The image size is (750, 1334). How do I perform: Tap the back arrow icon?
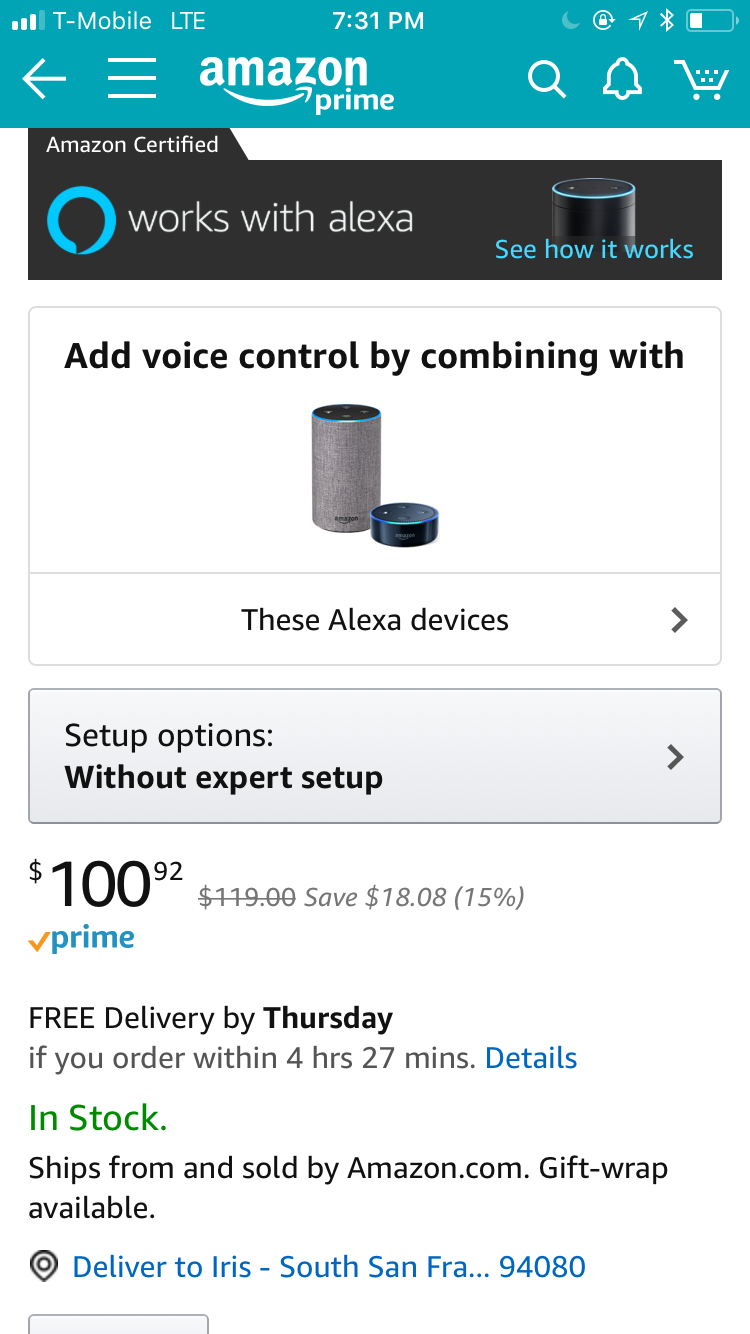(44, 79)
